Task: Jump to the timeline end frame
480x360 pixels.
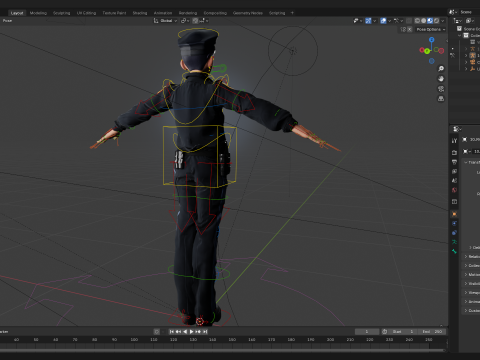Action: click(205, 332)
